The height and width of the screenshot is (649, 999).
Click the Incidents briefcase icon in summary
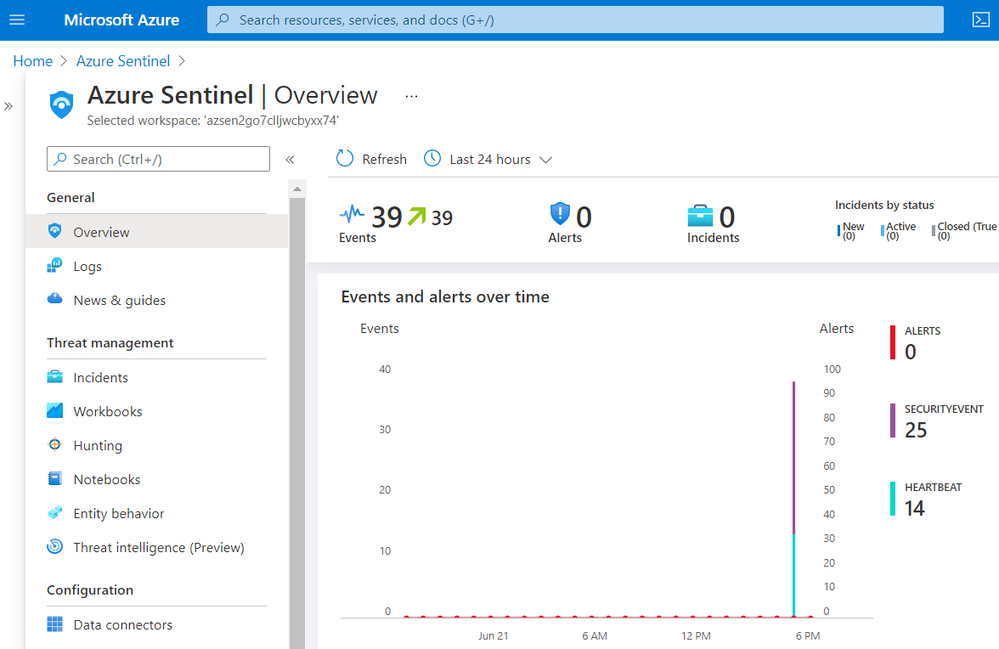700,215
